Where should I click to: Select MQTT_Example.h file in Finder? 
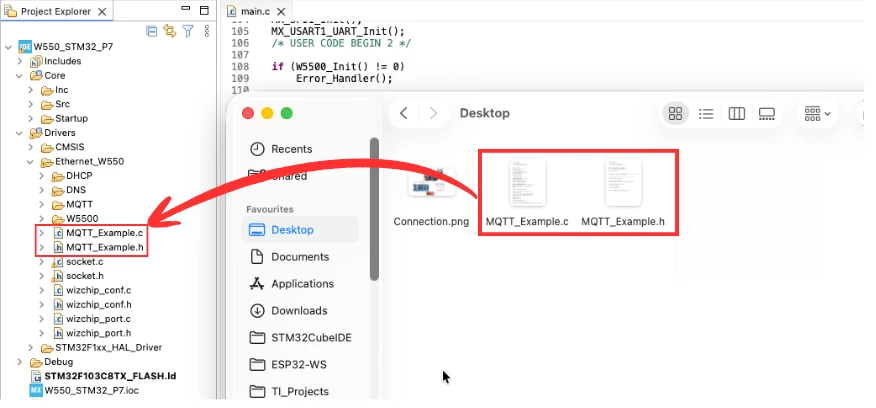coord(623,193)
